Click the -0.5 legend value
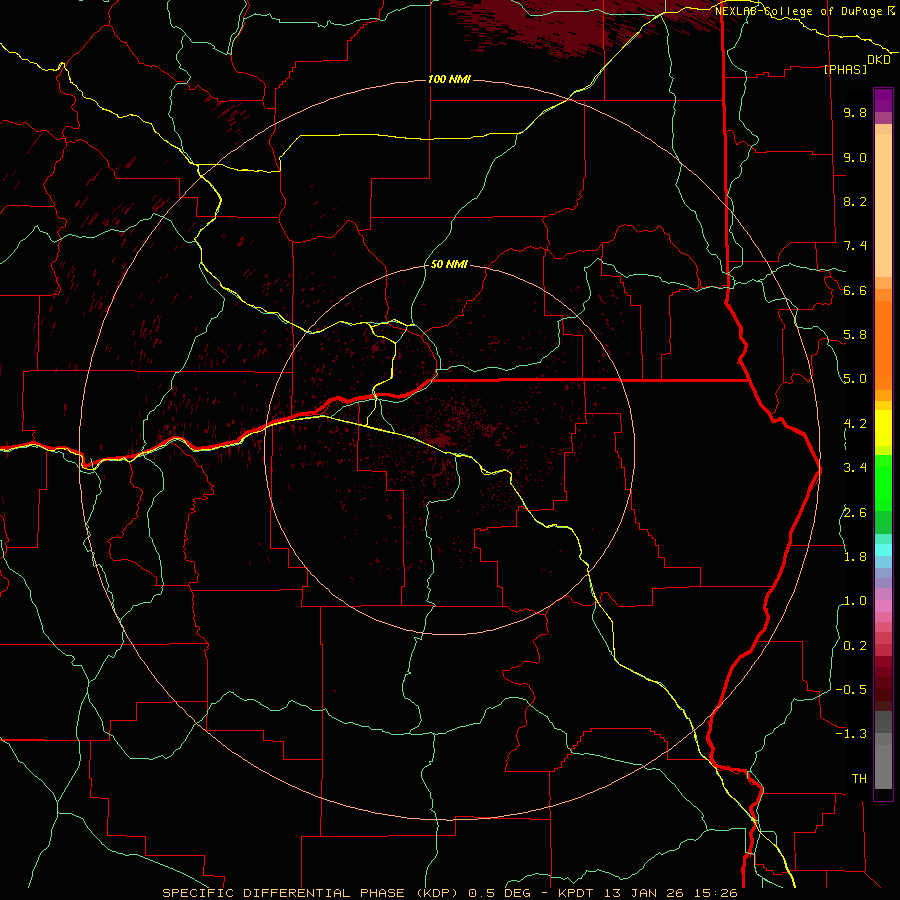900x900 pixels. tap(851, 690)
